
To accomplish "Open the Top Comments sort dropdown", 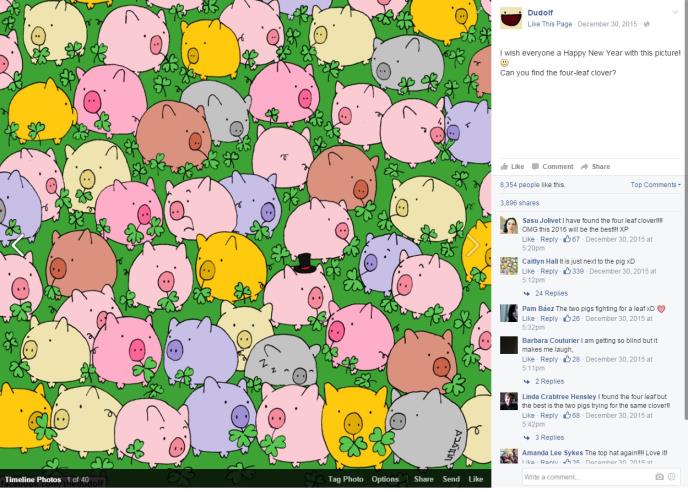I will click(656, 185).
